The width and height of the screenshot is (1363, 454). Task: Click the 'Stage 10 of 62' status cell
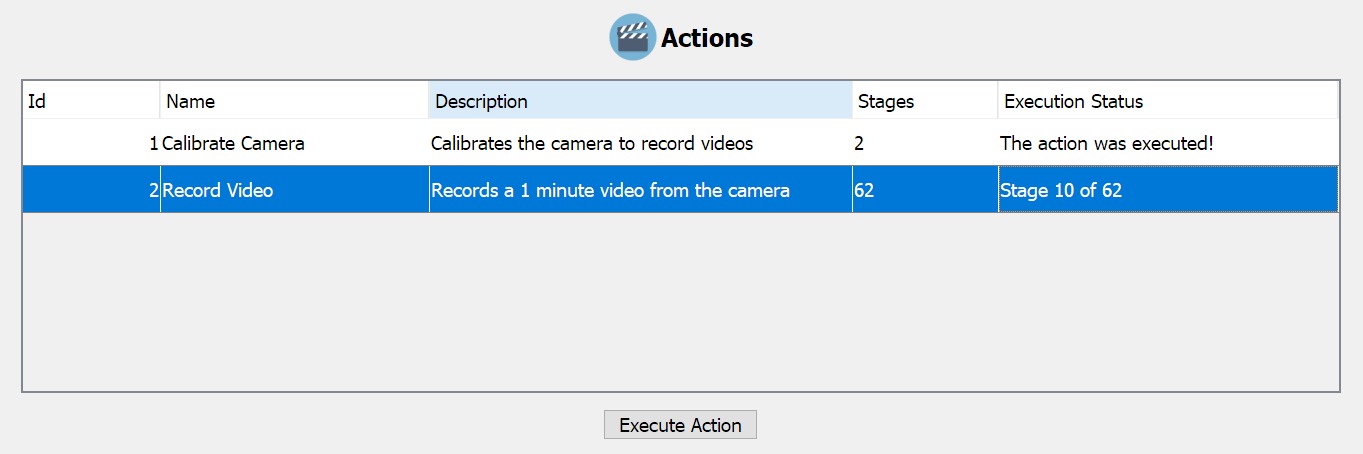[x=1061, y=190]
